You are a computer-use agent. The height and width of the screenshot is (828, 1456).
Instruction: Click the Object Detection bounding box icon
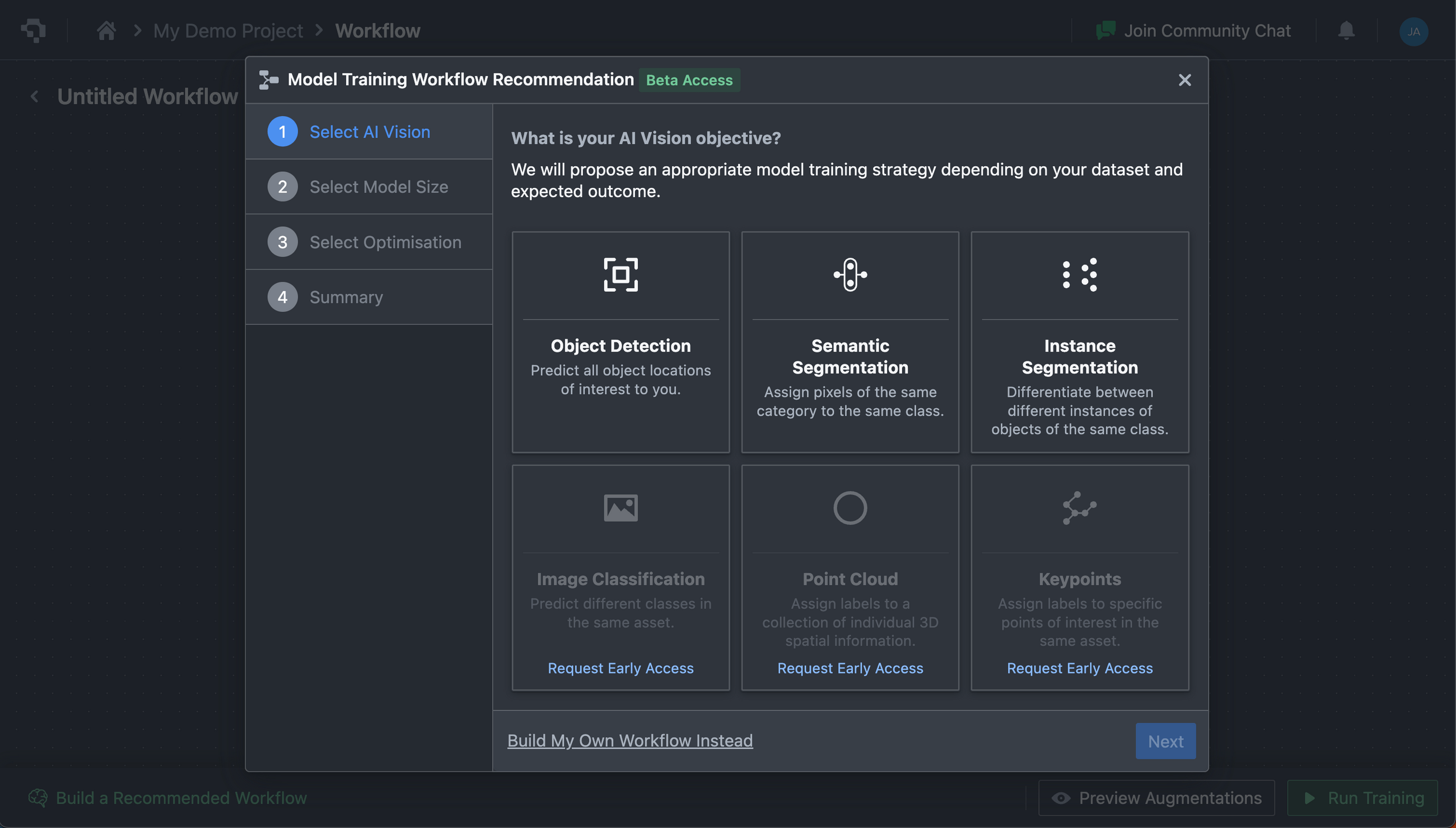[x=620, y=275]
